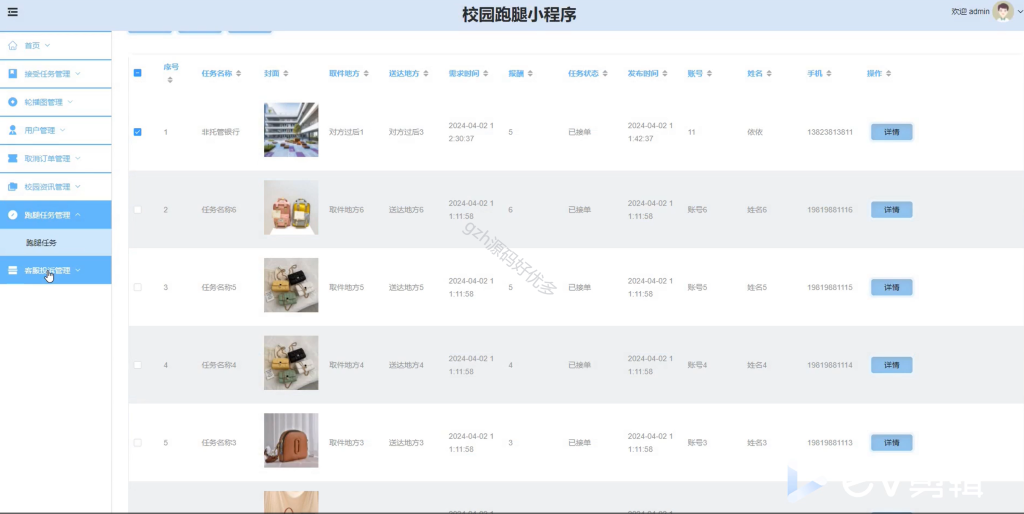This screenshot has height=514, width=1024.
Task: Open the 首页 menu item
Action: [x=56, y=46]
